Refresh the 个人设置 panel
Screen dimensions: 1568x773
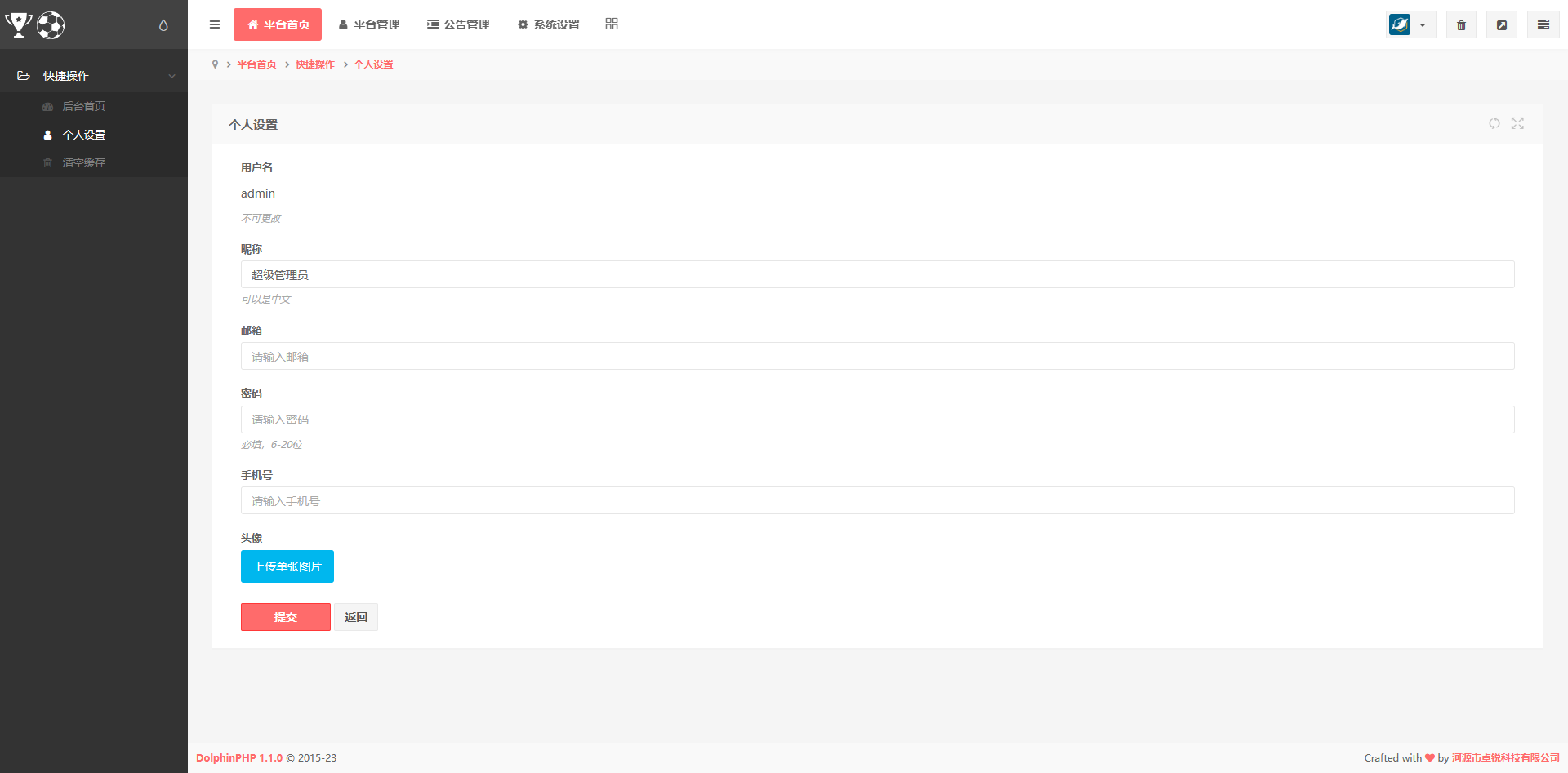1494,123
